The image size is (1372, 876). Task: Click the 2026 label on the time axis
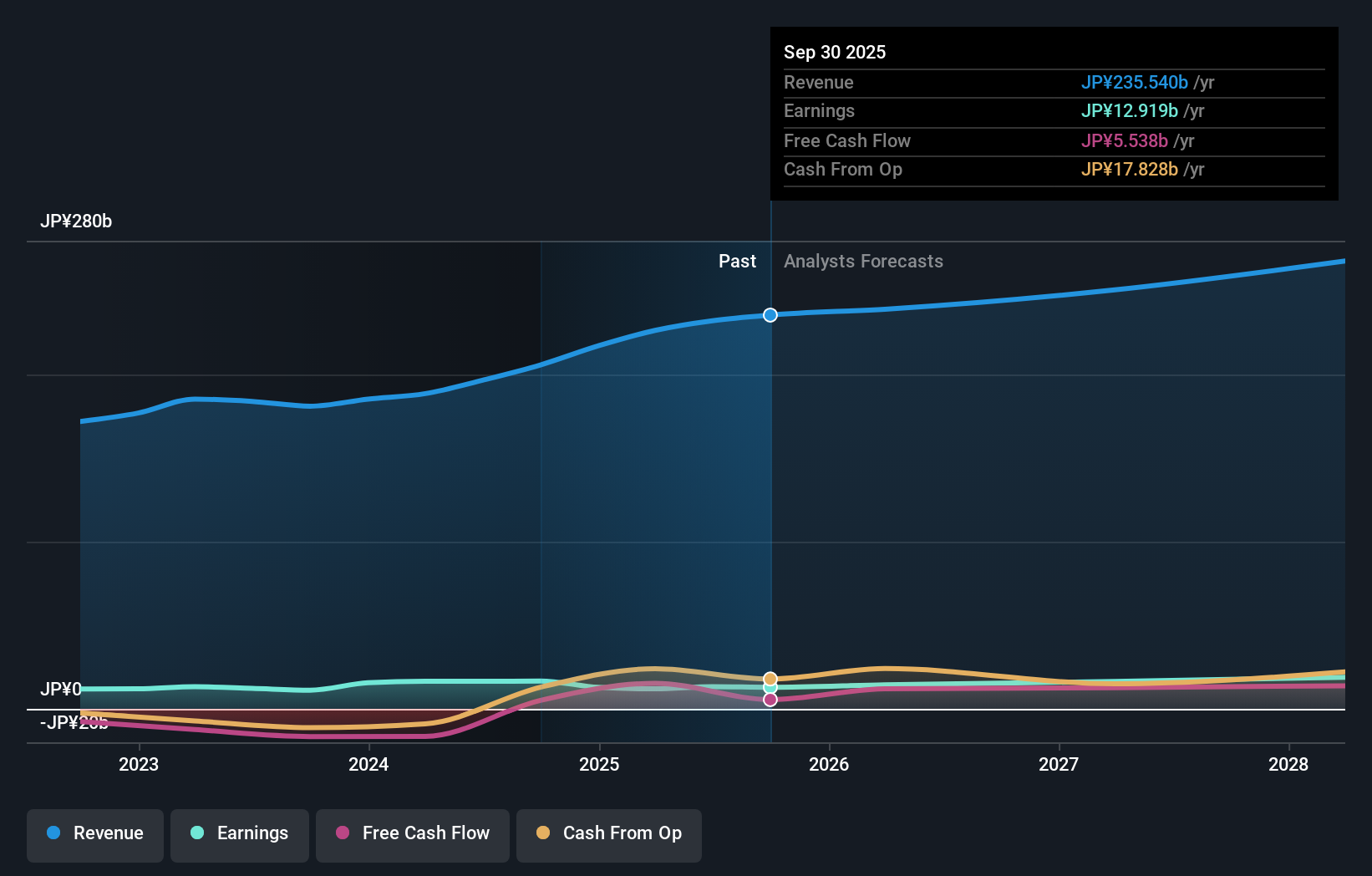point(828,764)
